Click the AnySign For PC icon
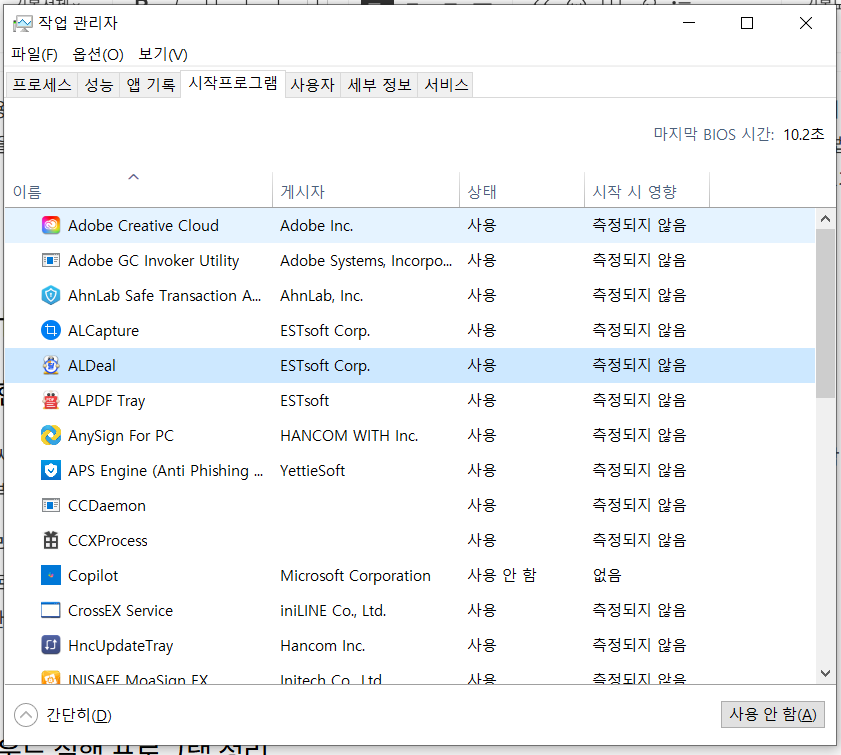 pos(51,435)
